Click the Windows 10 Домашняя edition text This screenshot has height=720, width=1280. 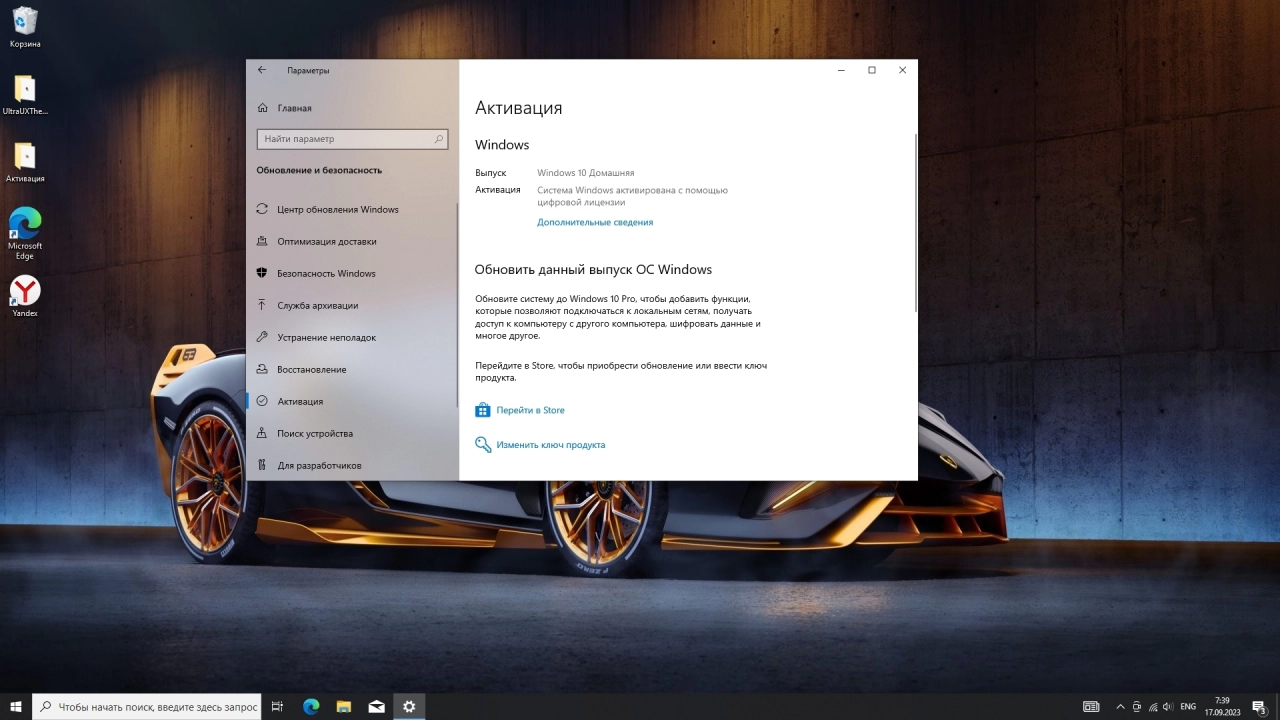tap(585, 173)
